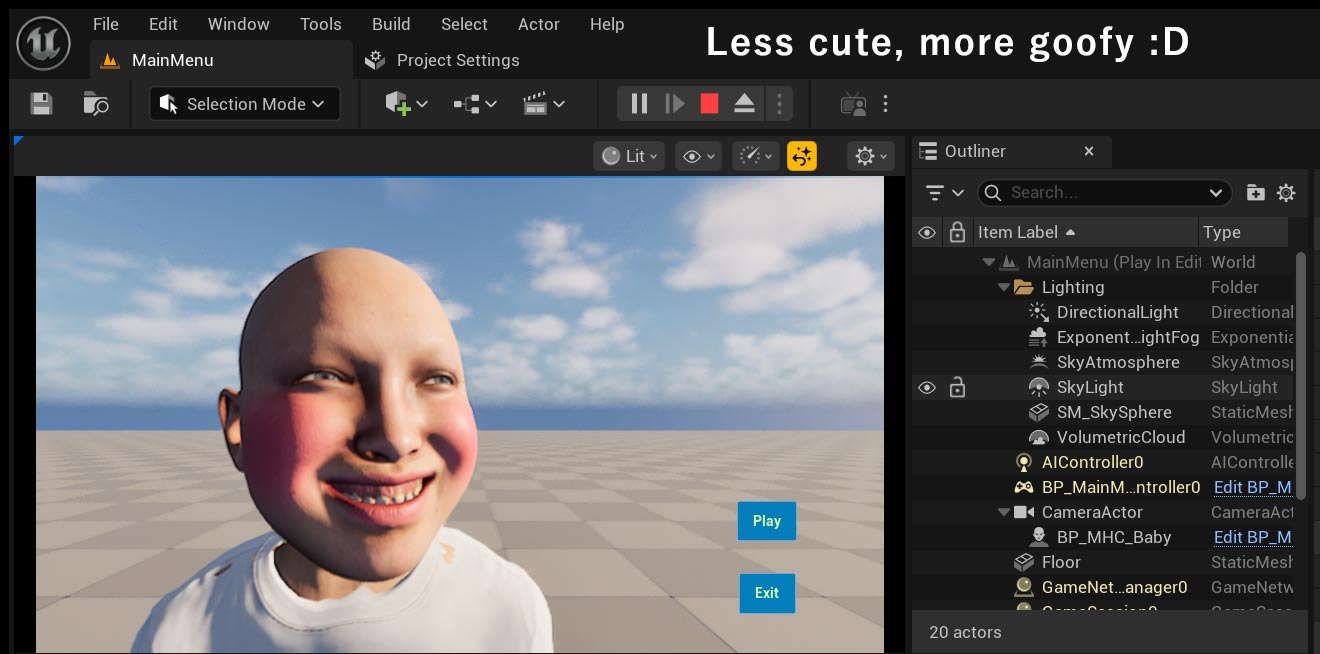Screen dimensions: 1320x654
Task: Click the yellow realtime effects viewport icon
Action: (802, 156)
